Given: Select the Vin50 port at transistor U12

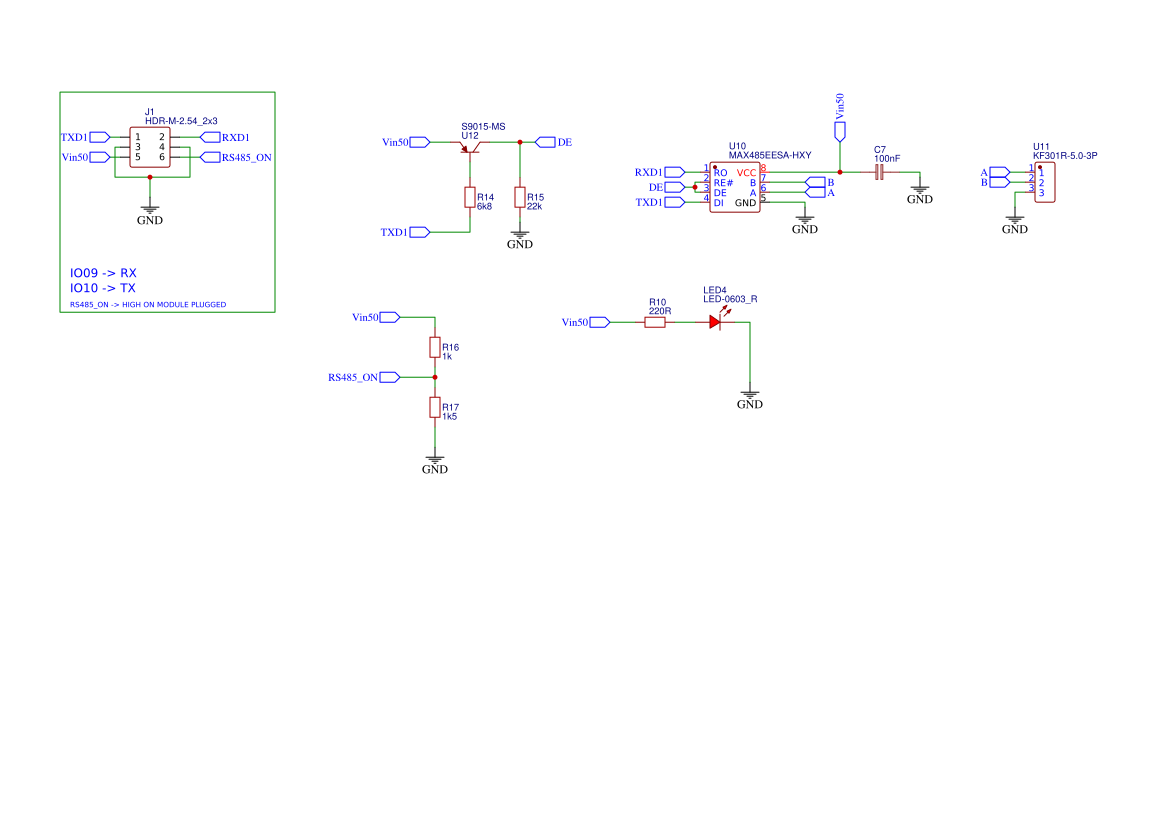Looking at the screenshot, I should (420, 142).
